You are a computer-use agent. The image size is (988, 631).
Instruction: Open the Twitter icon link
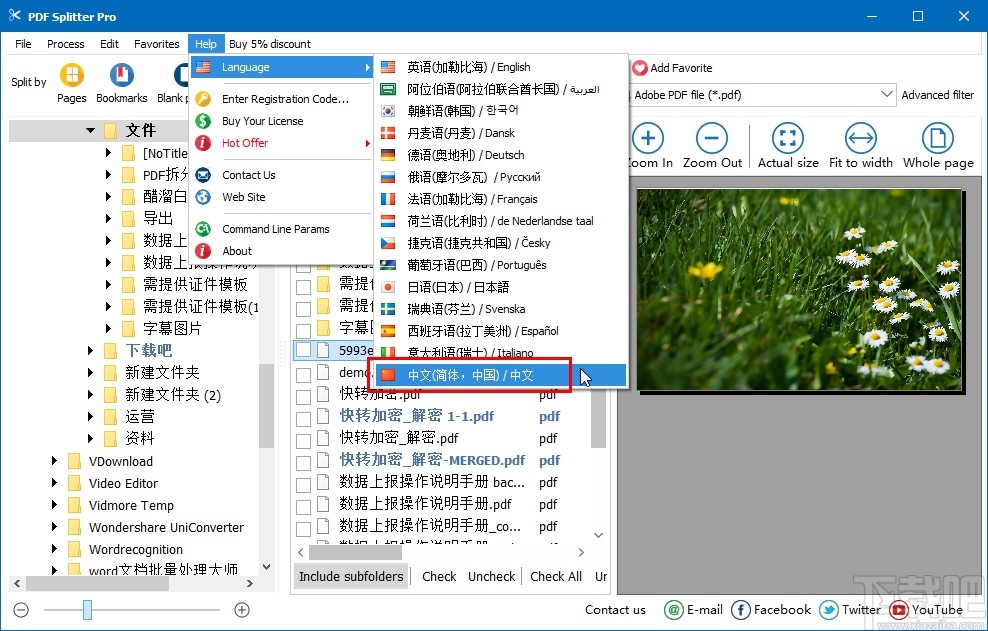point(829,610)
